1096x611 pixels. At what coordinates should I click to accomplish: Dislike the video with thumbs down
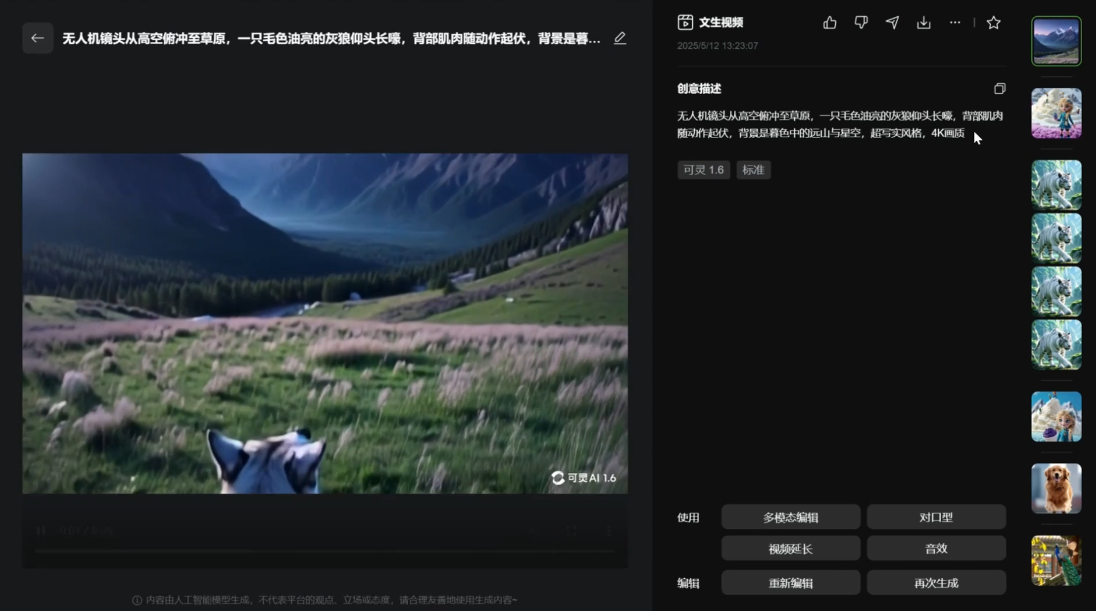coord(861,22)
